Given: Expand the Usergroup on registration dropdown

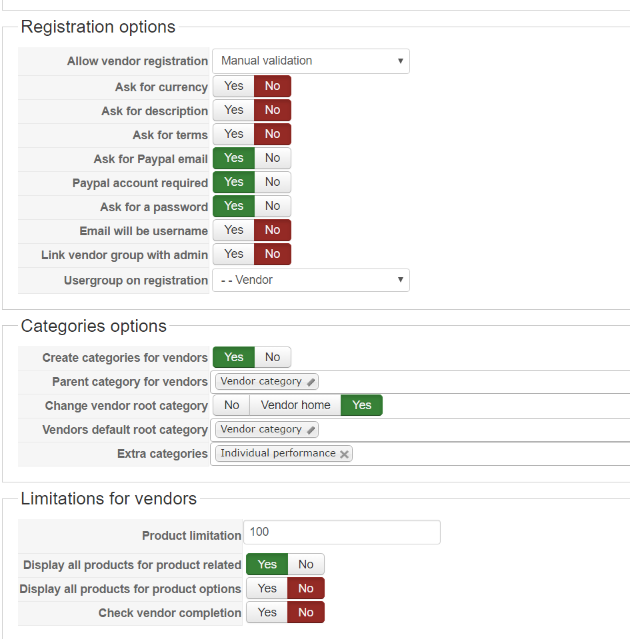Looking at the screenshot, I should pyautogui.click(x=311, y=280).
